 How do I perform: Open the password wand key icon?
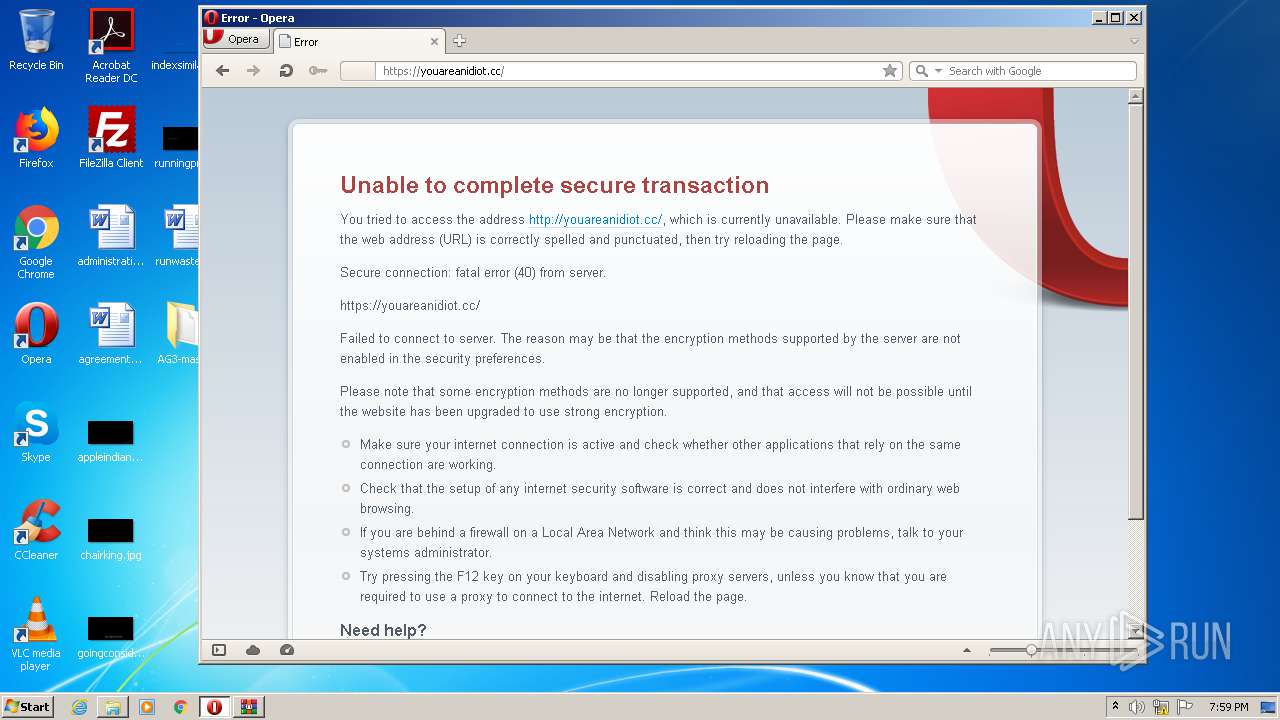[x=318, y=71]
